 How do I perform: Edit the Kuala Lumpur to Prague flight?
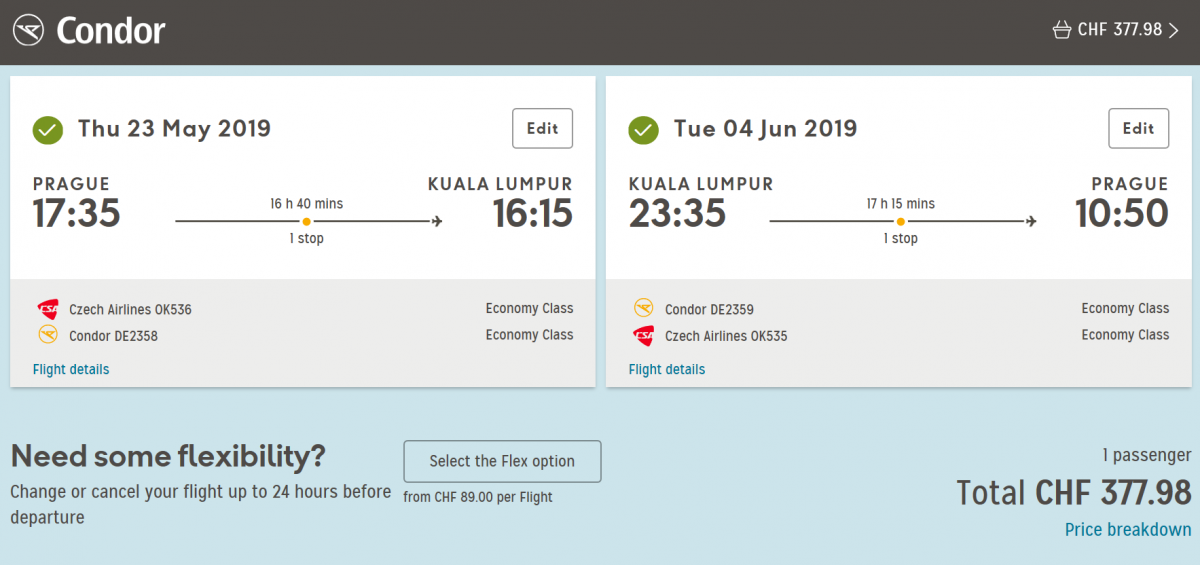(1138, 128)
